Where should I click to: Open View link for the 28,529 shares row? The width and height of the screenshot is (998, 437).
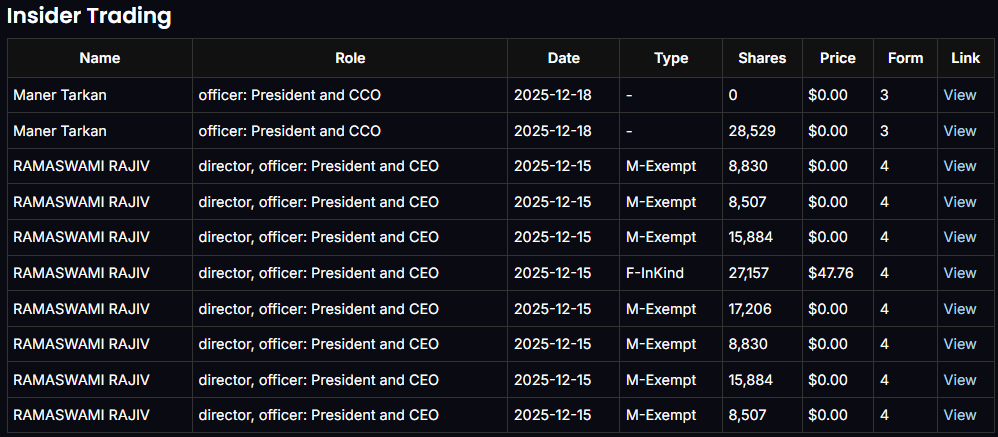(x=960, y=131)
